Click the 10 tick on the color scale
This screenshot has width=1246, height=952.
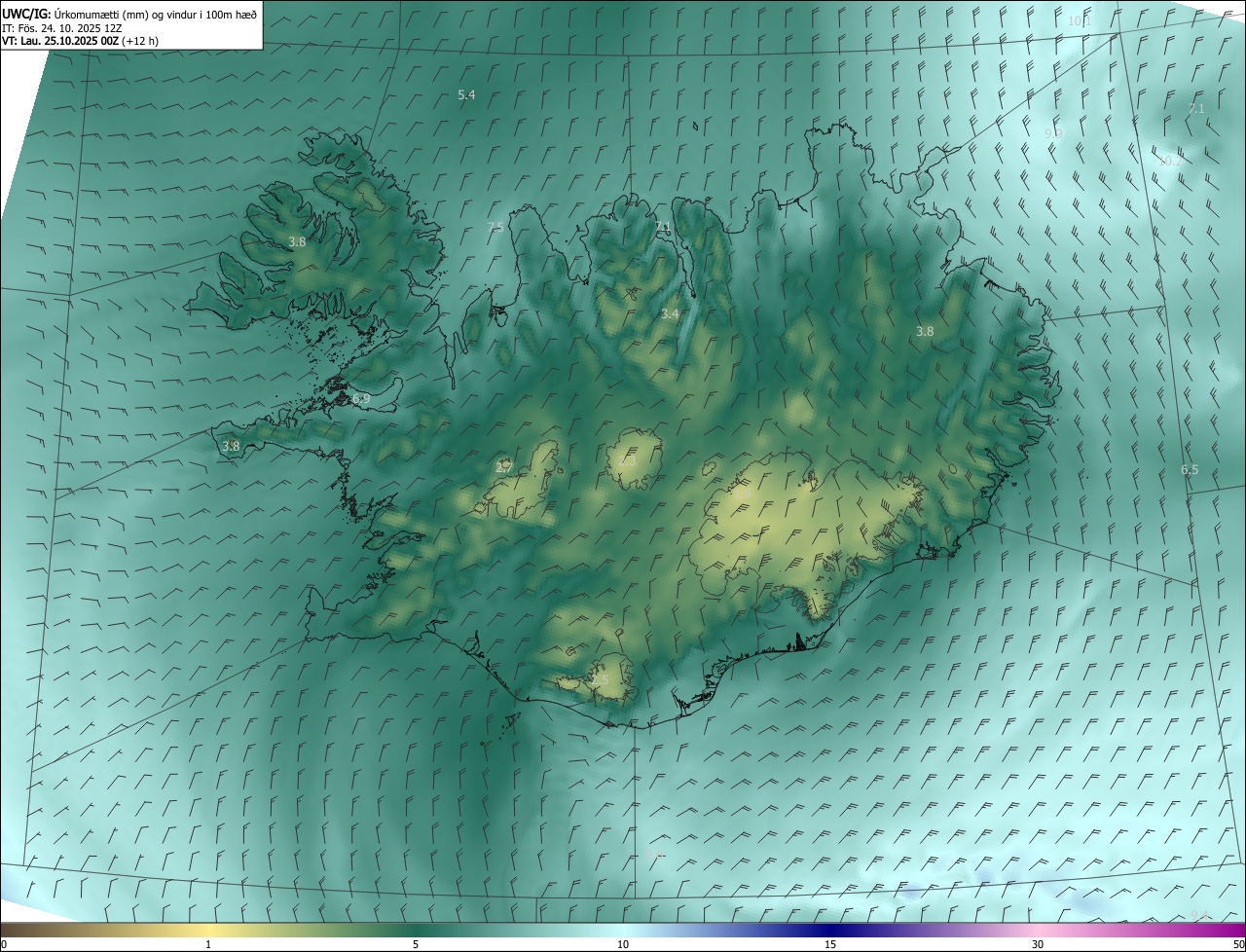(623, 944)
